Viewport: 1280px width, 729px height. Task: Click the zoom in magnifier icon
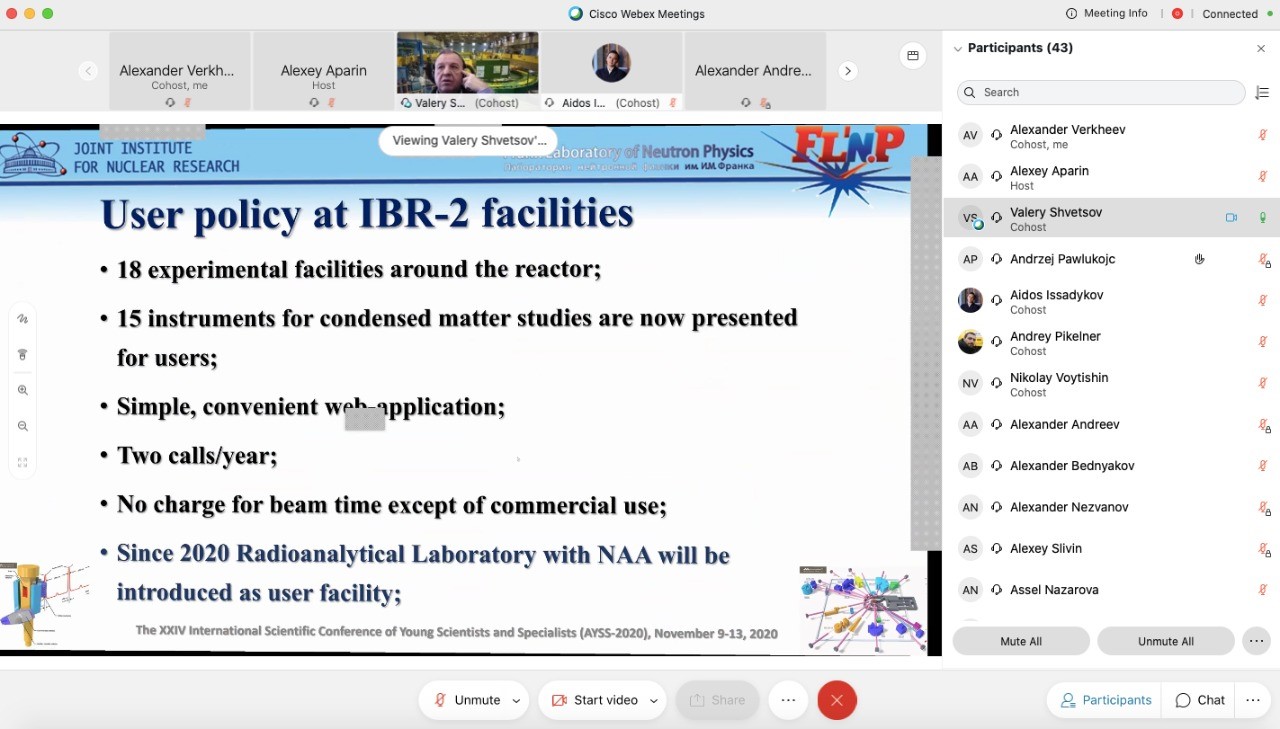pos(22,391)
